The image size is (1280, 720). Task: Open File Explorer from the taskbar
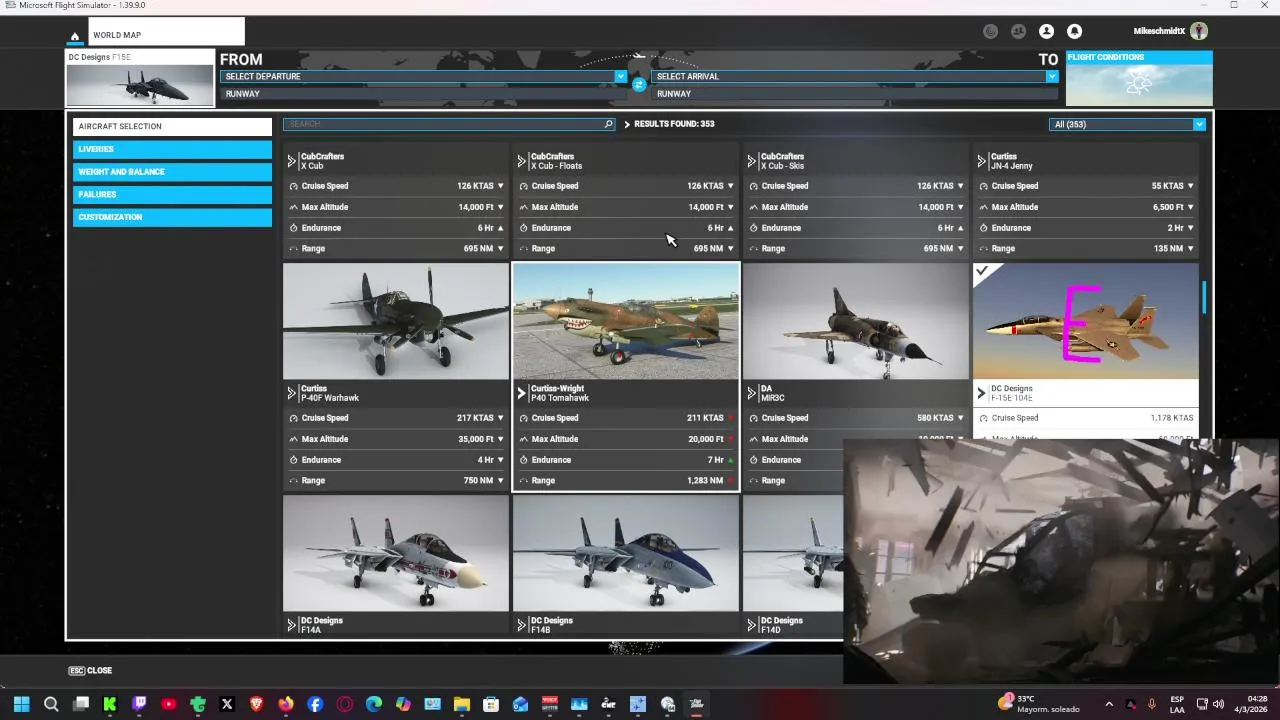point(462,704)
